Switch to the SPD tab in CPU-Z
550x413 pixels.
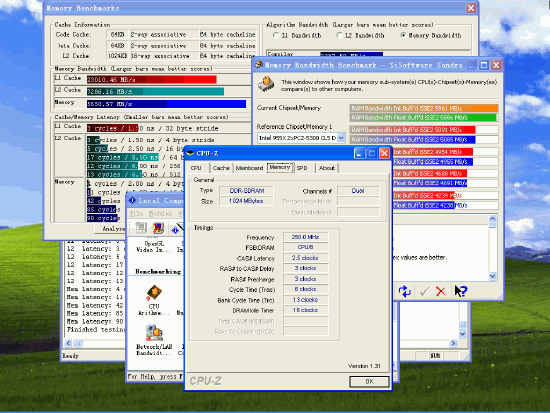[x=302, y=168]
